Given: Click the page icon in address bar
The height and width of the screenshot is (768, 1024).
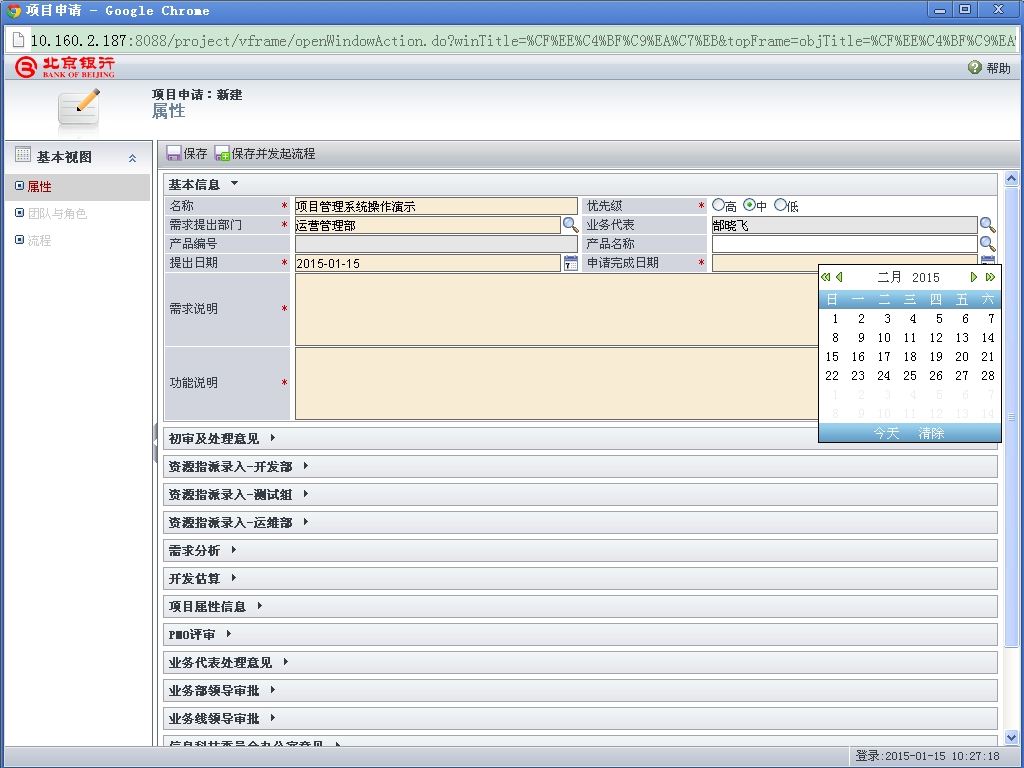Looking at the screenshot, I should click(x=18, y=40).
